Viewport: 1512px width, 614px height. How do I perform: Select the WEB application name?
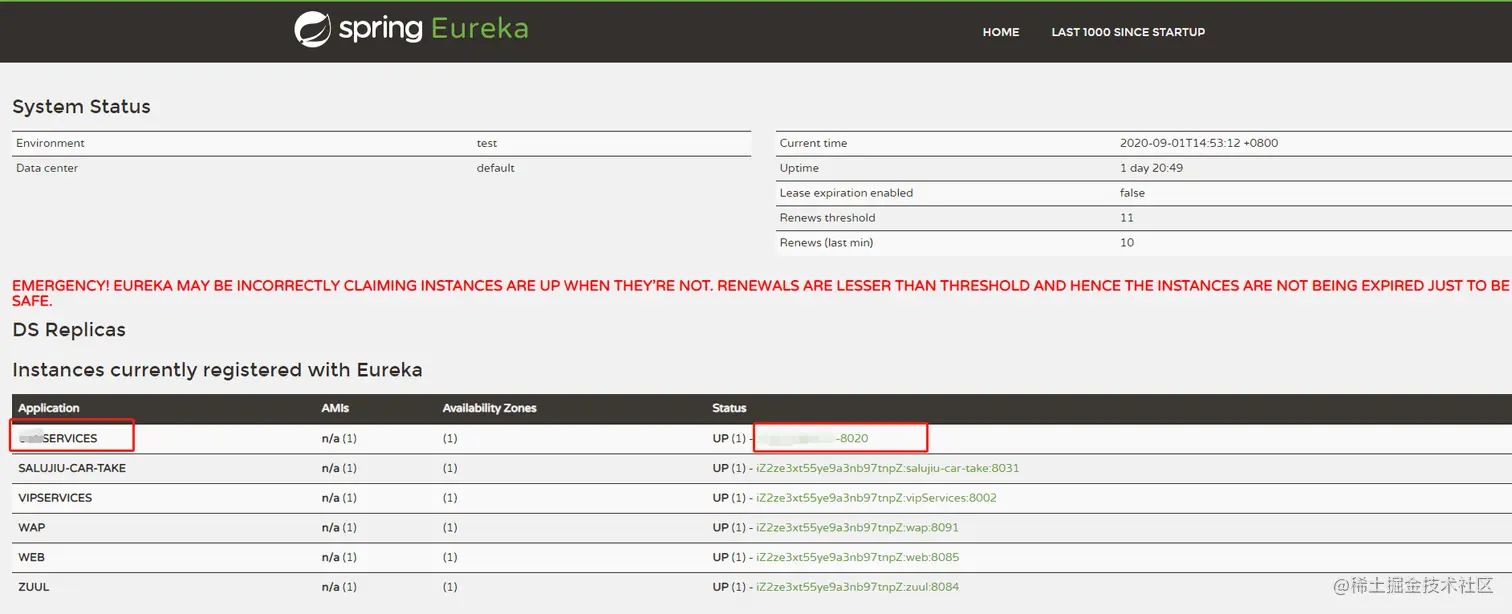(x=31, y=557)
